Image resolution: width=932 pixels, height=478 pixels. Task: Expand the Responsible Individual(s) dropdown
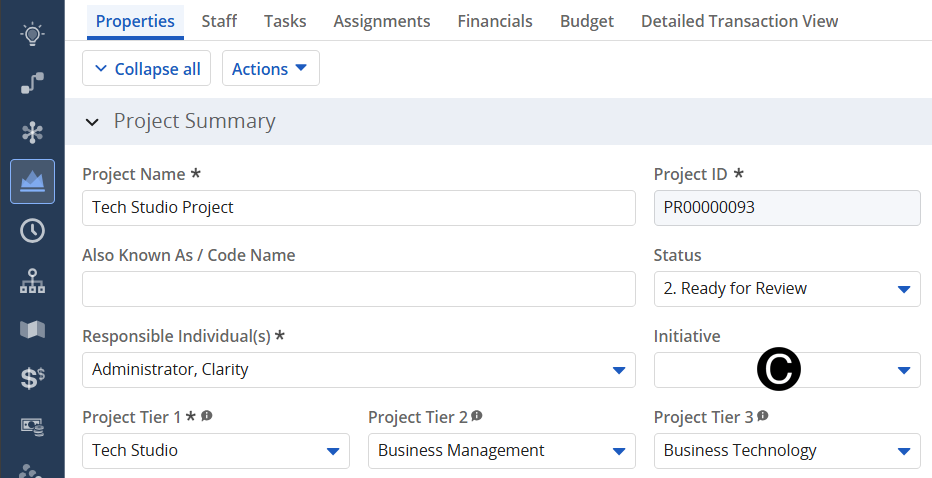coord(617,370)
